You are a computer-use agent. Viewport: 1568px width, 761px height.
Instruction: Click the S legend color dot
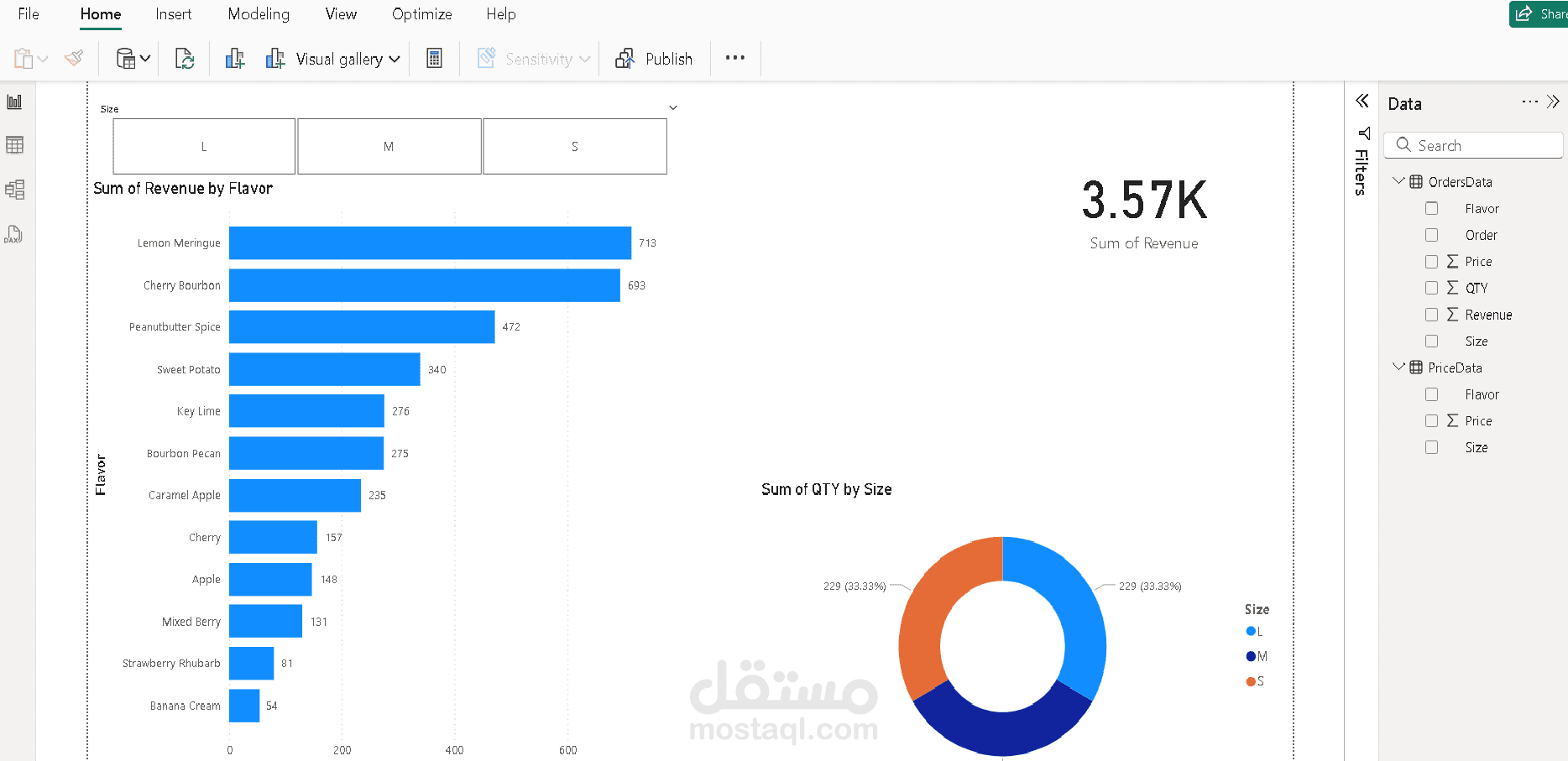pyautogui.click(x=1251, y=681)
